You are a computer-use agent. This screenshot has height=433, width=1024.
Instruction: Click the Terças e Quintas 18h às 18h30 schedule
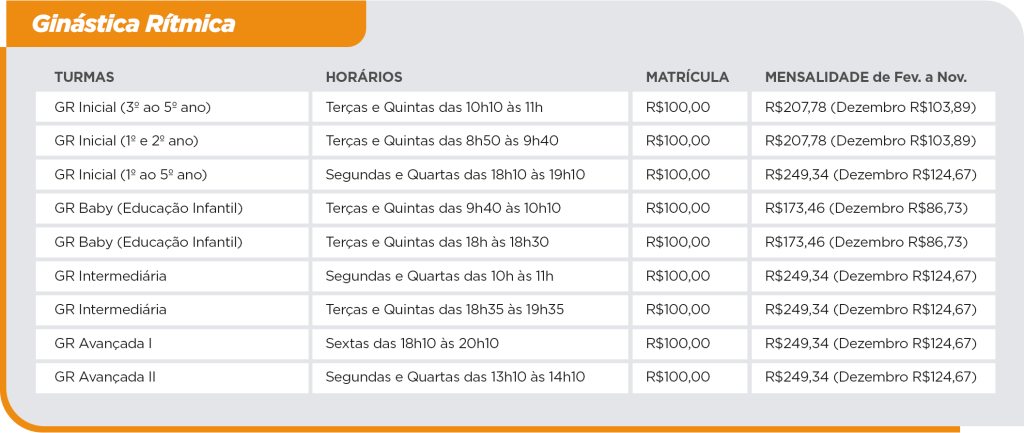[x=437, y=242]
